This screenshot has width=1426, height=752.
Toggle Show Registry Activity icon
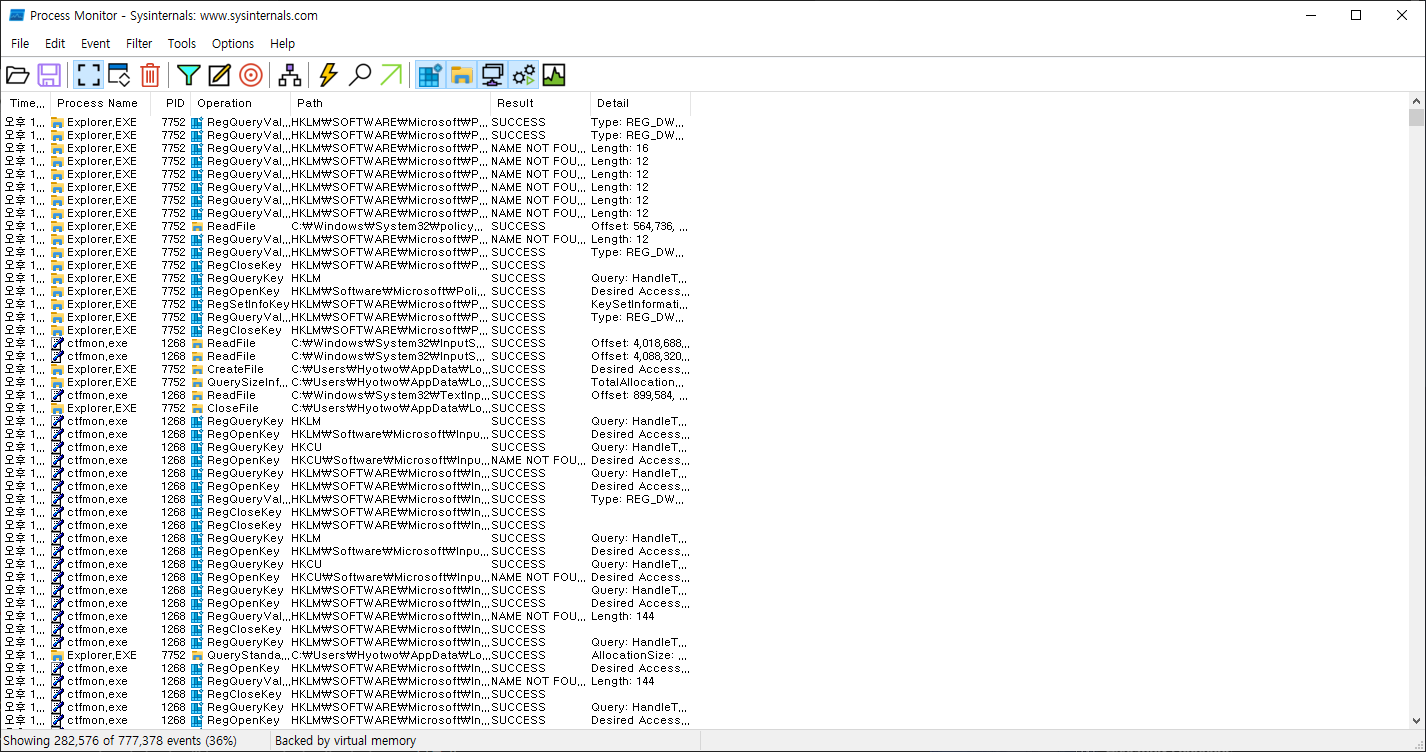point(430,75)
